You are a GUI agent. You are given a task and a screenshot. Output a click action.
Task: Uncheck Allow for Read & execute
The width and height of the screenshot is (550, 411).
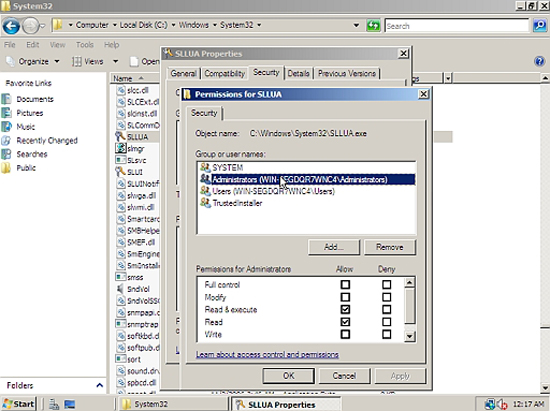coord(345,309)
